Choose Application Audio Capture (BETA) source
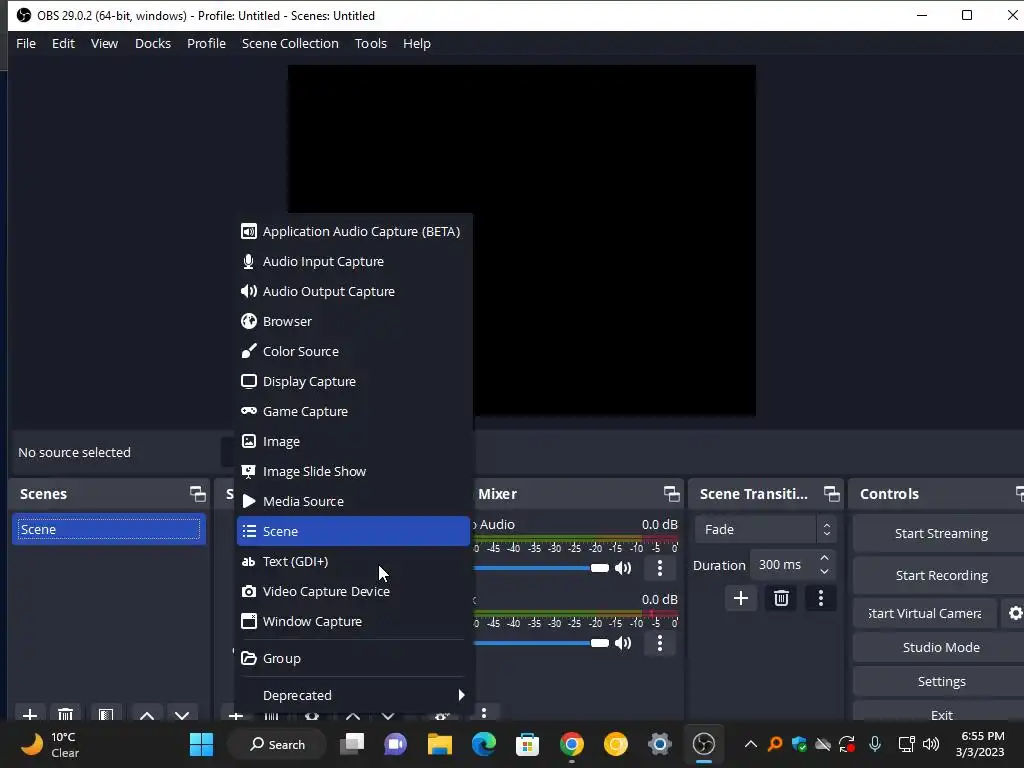 pyautogui.click(x=353, y=231)
